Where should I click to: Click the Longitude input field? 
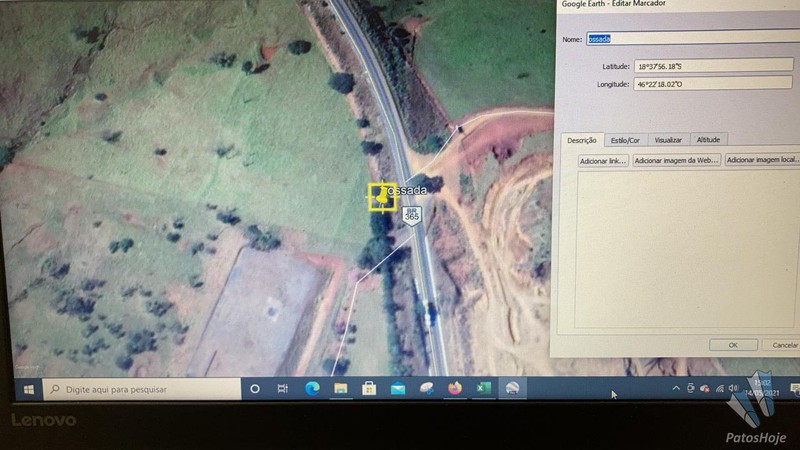click(x=713, y=84)
